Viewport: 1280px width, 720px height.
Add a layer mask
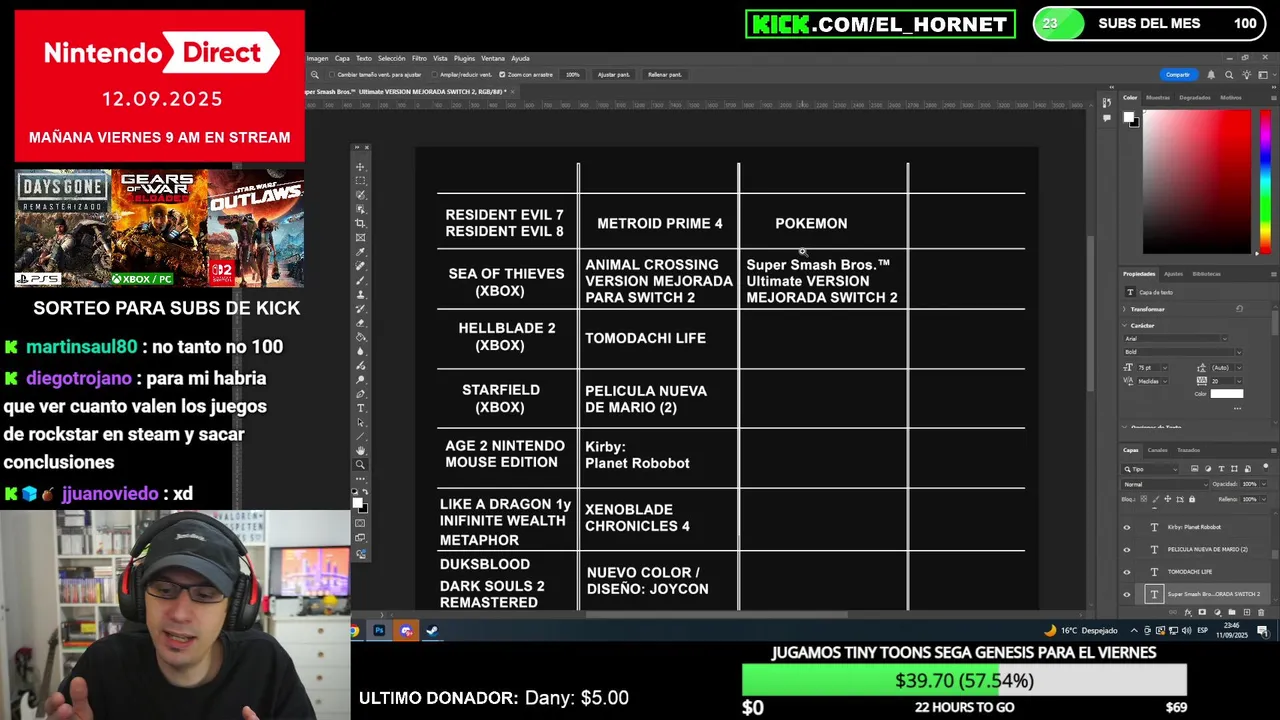tap(1202, 612)
